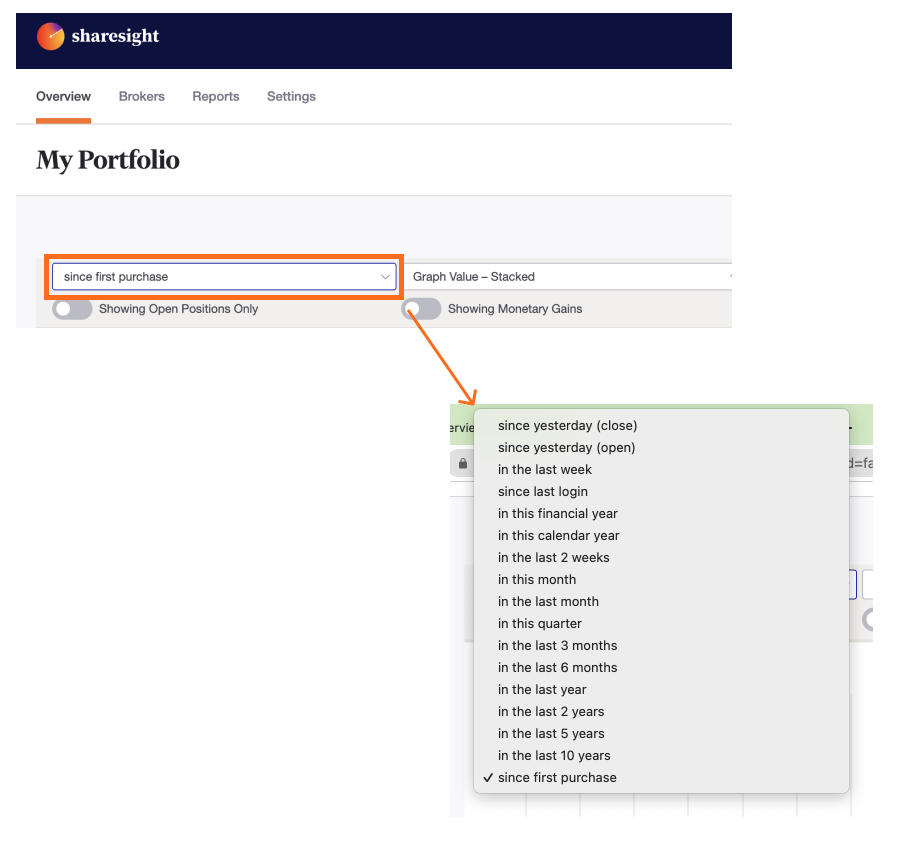
Task: Pick 'in the last 10 years' option
Action: 554,755
